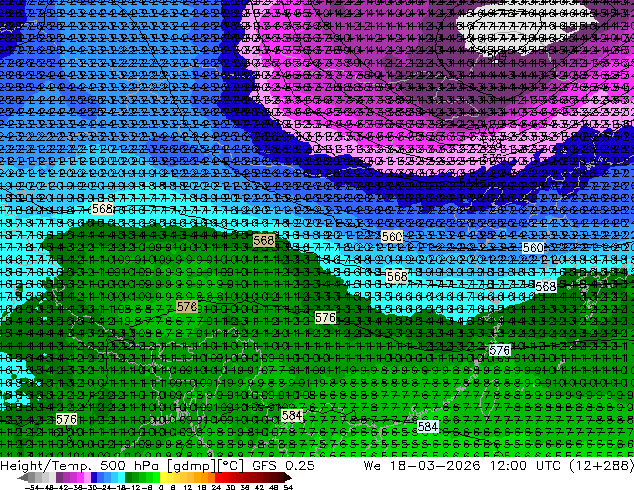634x490 pixels.
Task: Click the '584' contour label with beige background
Action: (x=292, y=415)
